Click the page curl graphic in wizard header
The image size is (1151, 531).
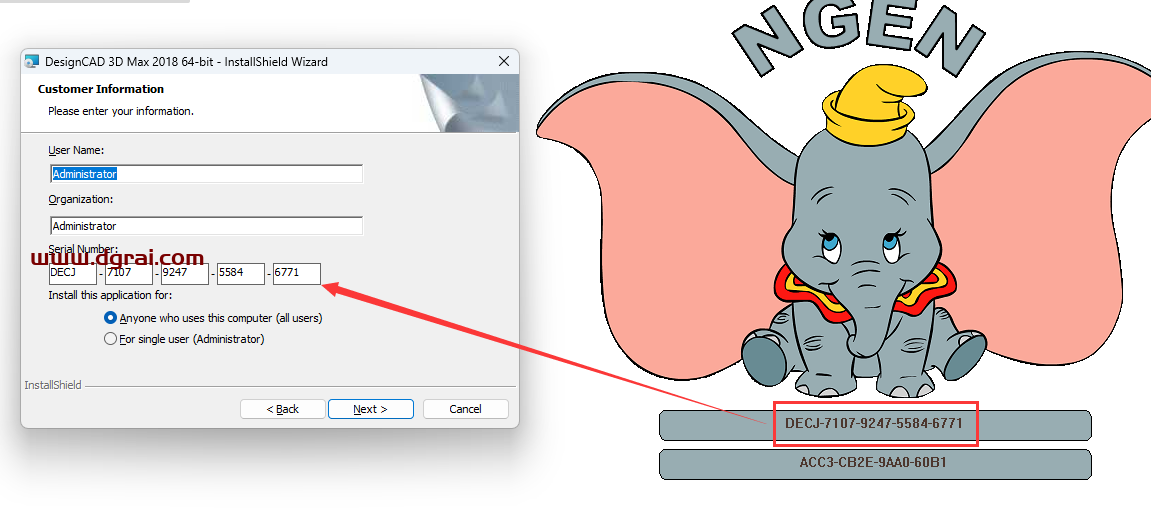click(x=469, y=103)
